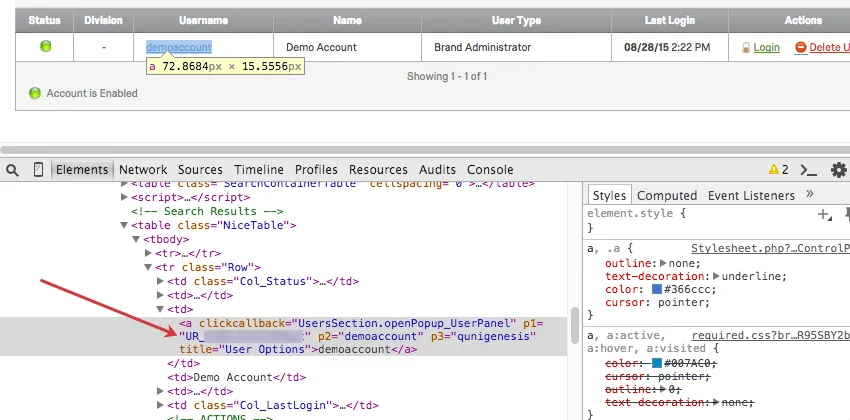Show the console drawer icon
850x420 pixels.
tap(809, 170)
